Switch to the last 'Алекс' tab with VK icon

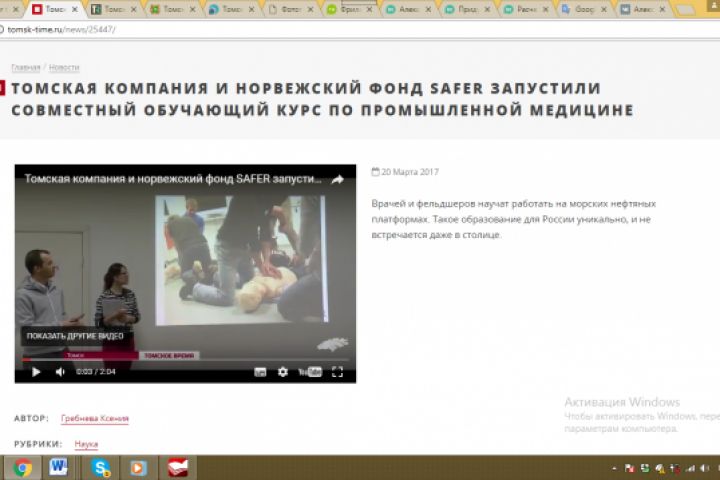(x=643, y=9)
